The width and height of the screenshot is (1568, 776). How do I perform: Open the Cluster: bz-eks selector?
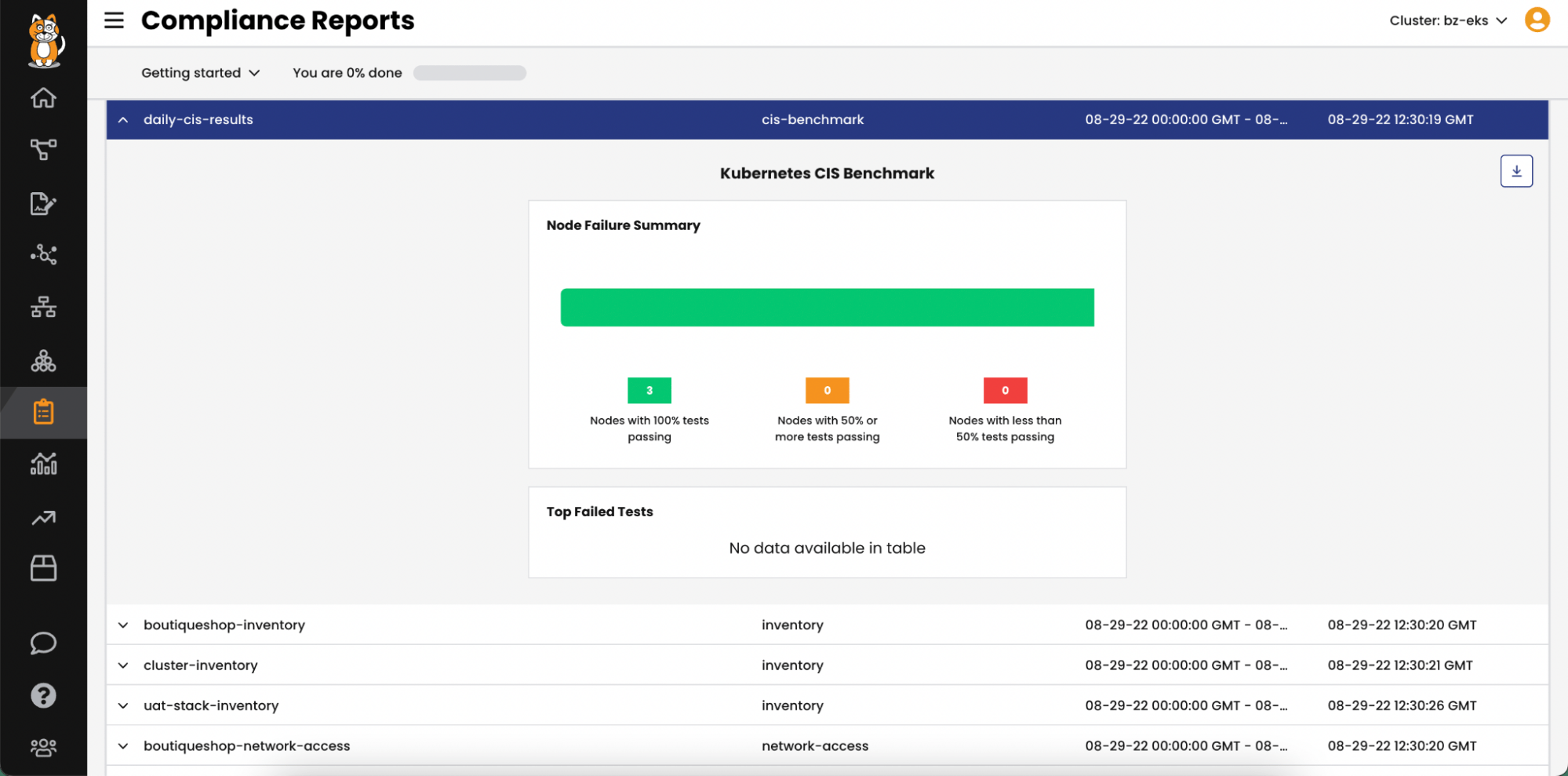pos(1448,20)
